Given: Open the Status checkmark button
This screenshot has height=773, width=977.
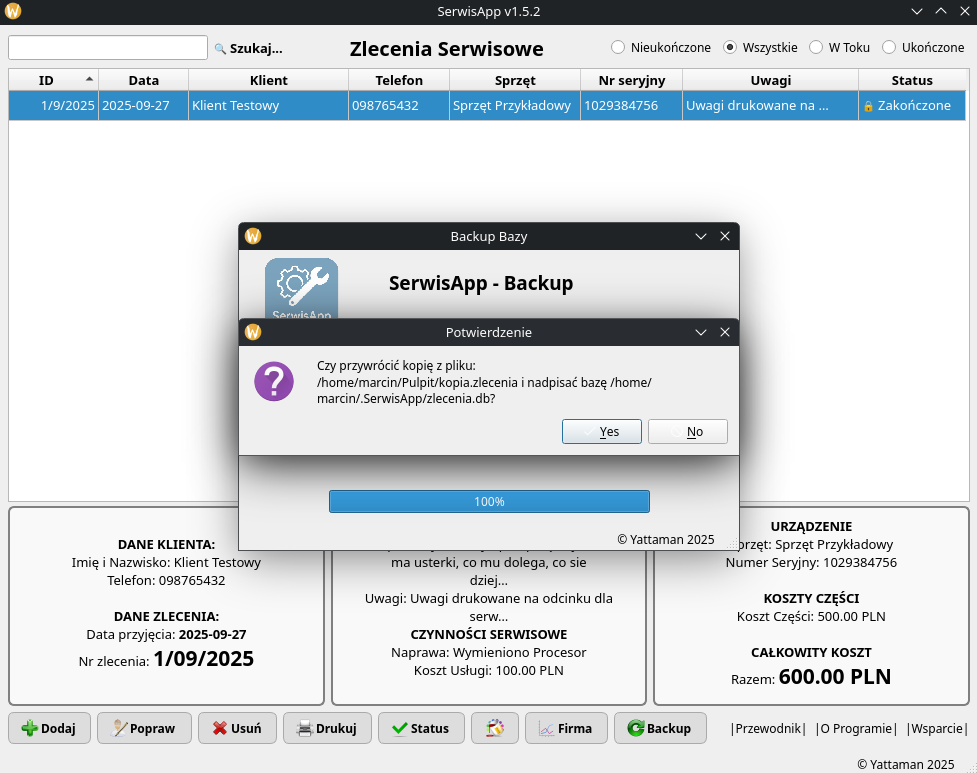Looking at the screenshot, I should [421, 728].
